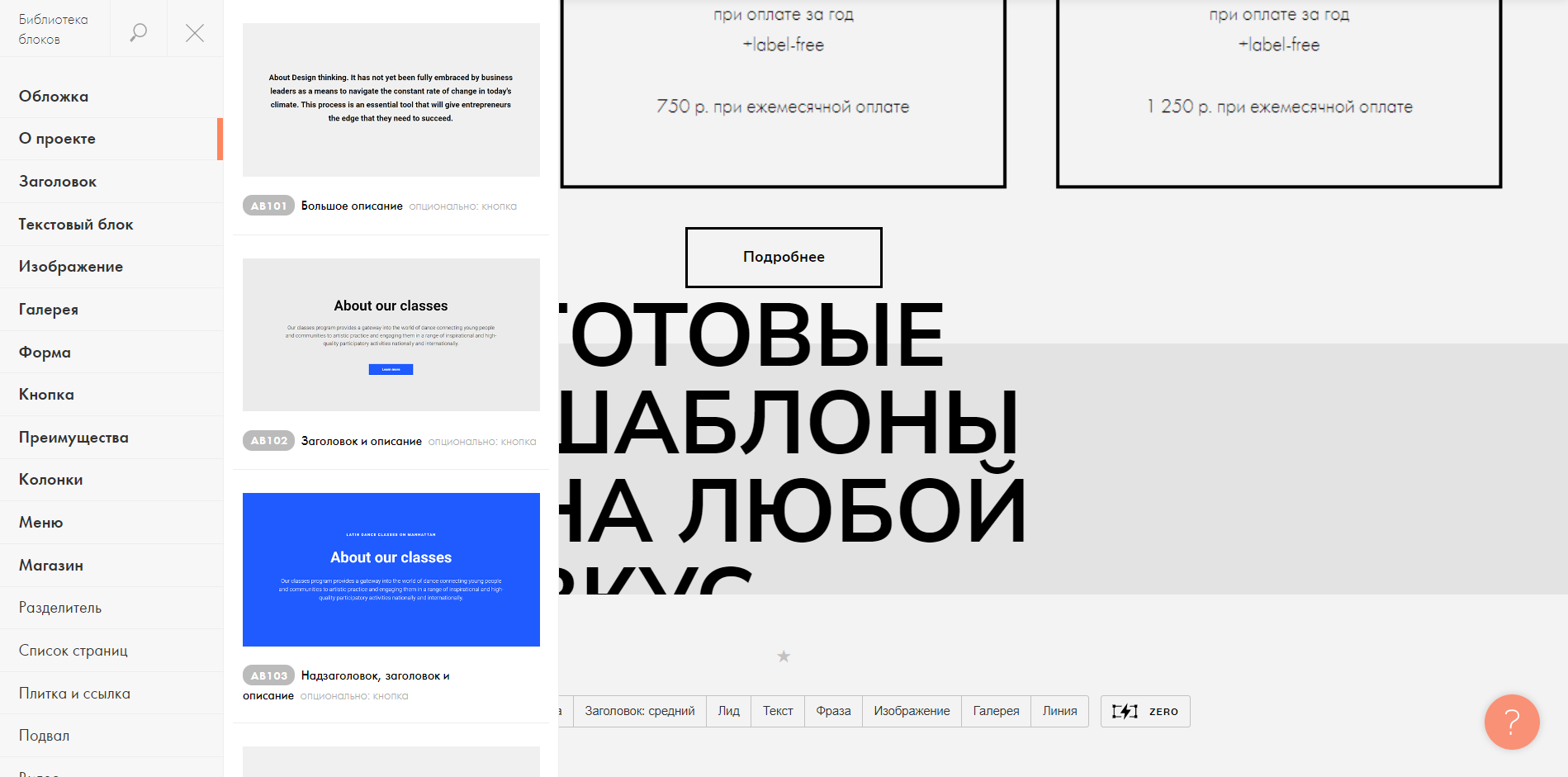Viewport: 1568px width, 777px height.
Task: Open the Колонки category
Action: coord(111,480)
